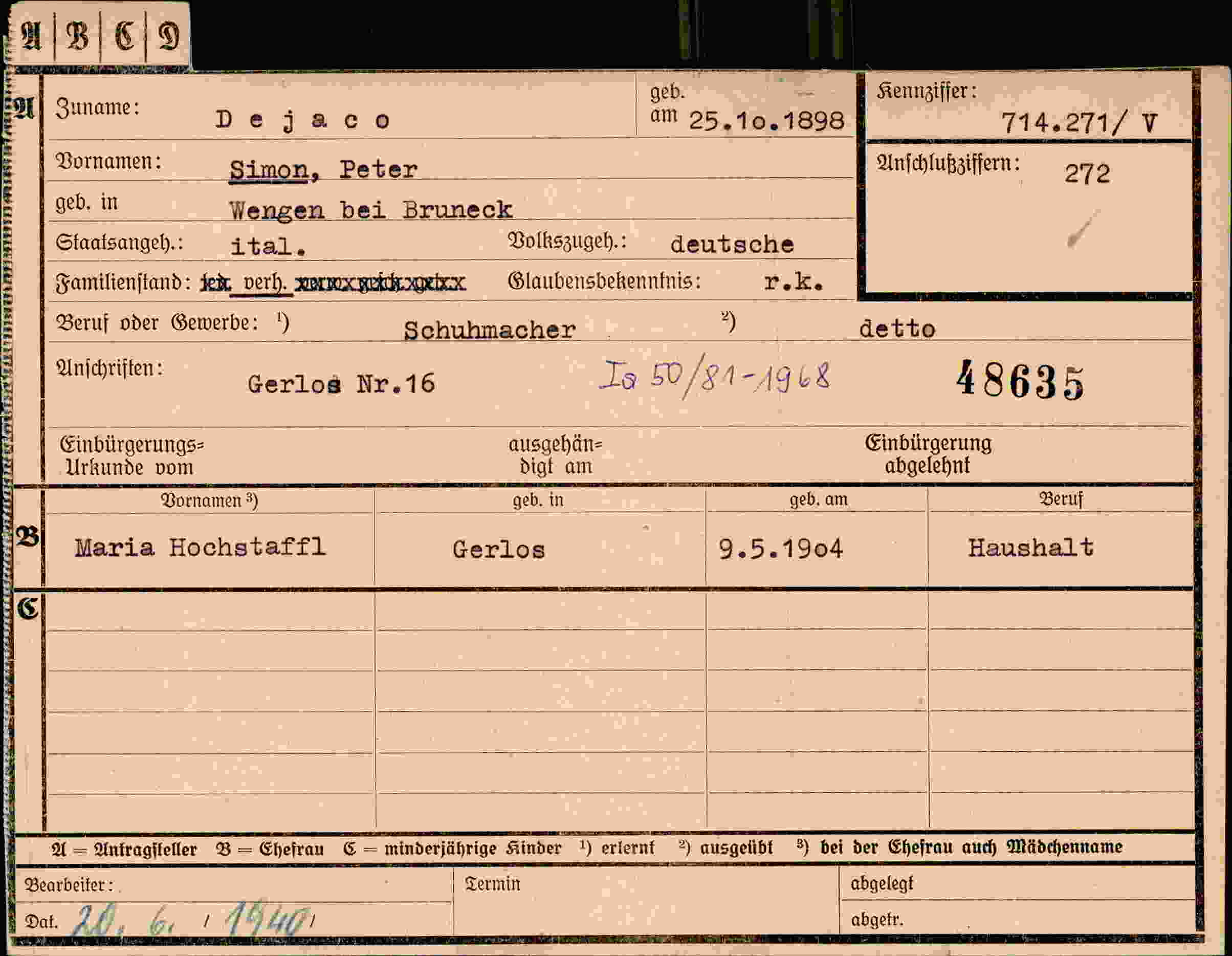Click the 'Einbürgerung abgelehnt' label

click(928, 454)
